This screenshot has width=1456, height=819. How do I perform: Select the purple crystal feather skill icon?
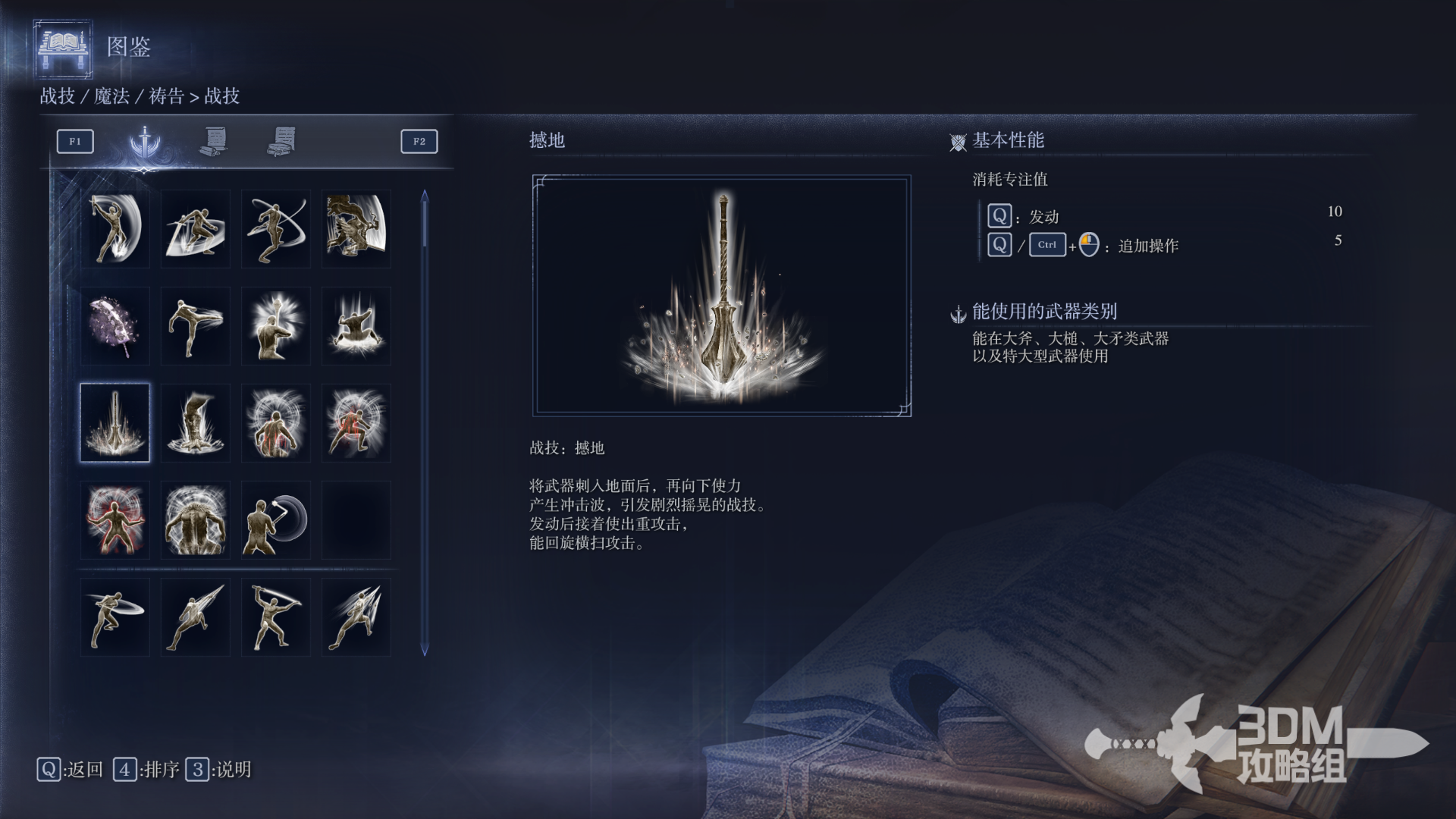coord(115,325)
